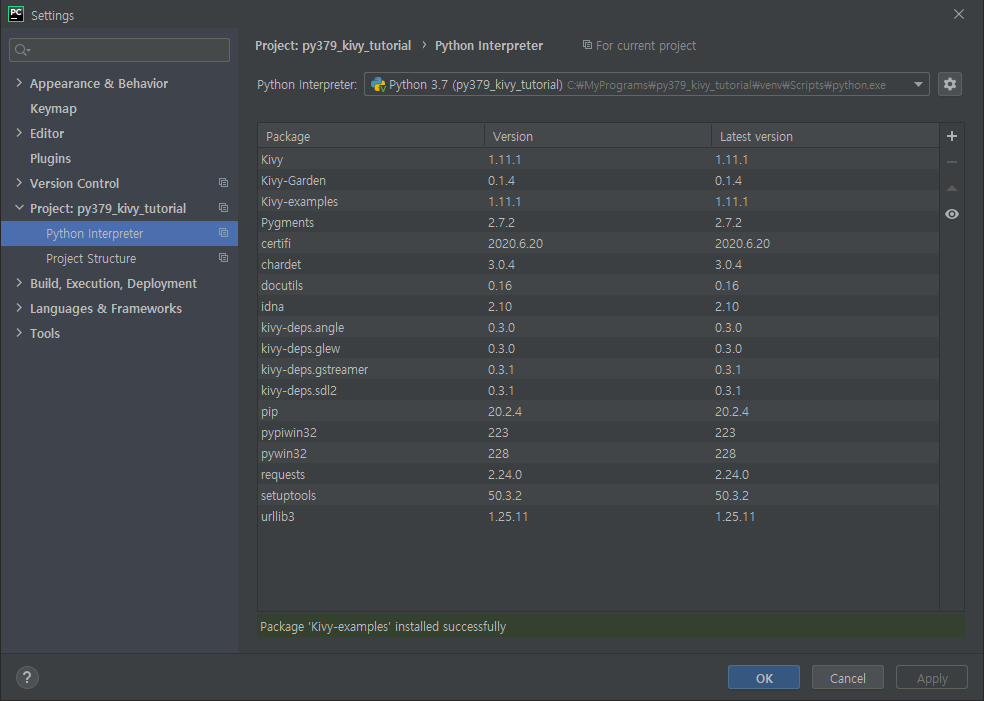Screen dimensions: 984x701
Task: Click Project: py379_kivy_tutorial breadcrumb
Action: point(333,46)
